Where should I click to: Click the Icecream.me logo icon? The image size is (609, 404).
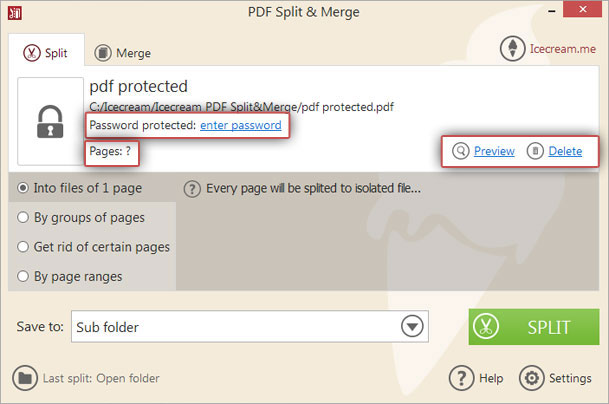[514, 49]
